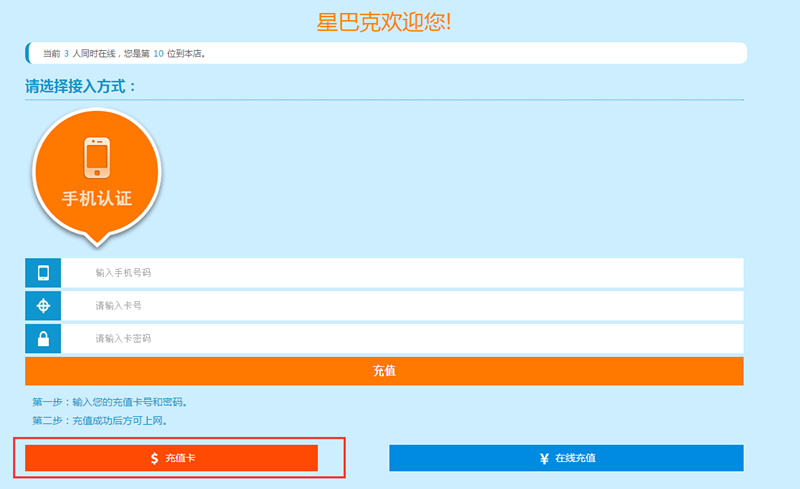Viewport: 800px width, 489px height.
Task: Click the 第二步 instruction text
Action: click(x=100, y=421)
